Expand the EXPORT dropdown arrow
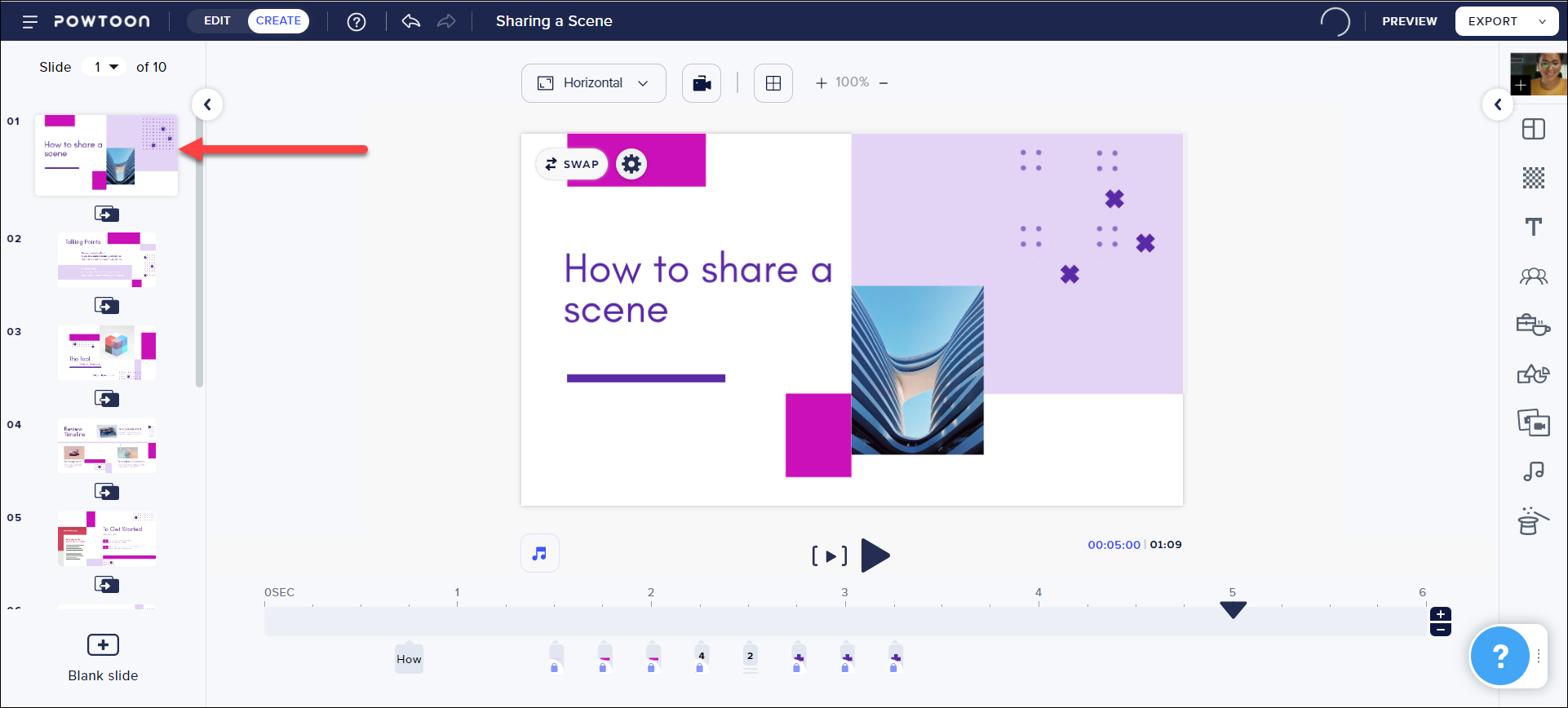 pos(1542,21)
